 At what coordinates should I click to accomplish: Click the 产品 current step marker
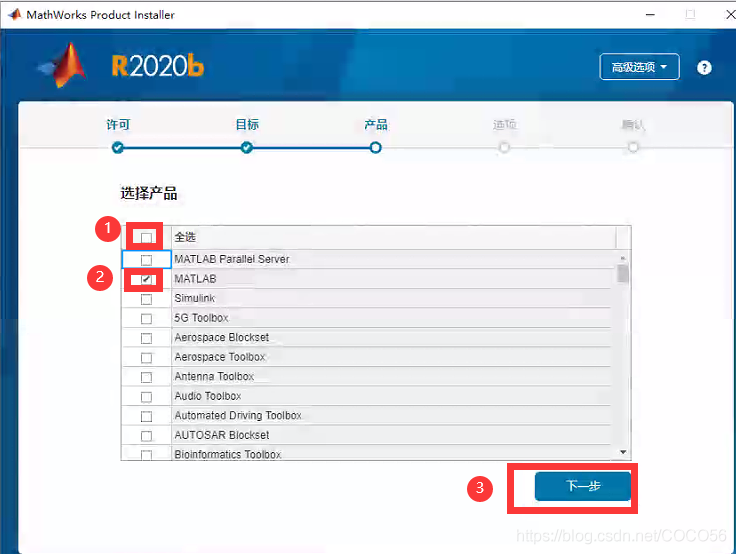376,148
